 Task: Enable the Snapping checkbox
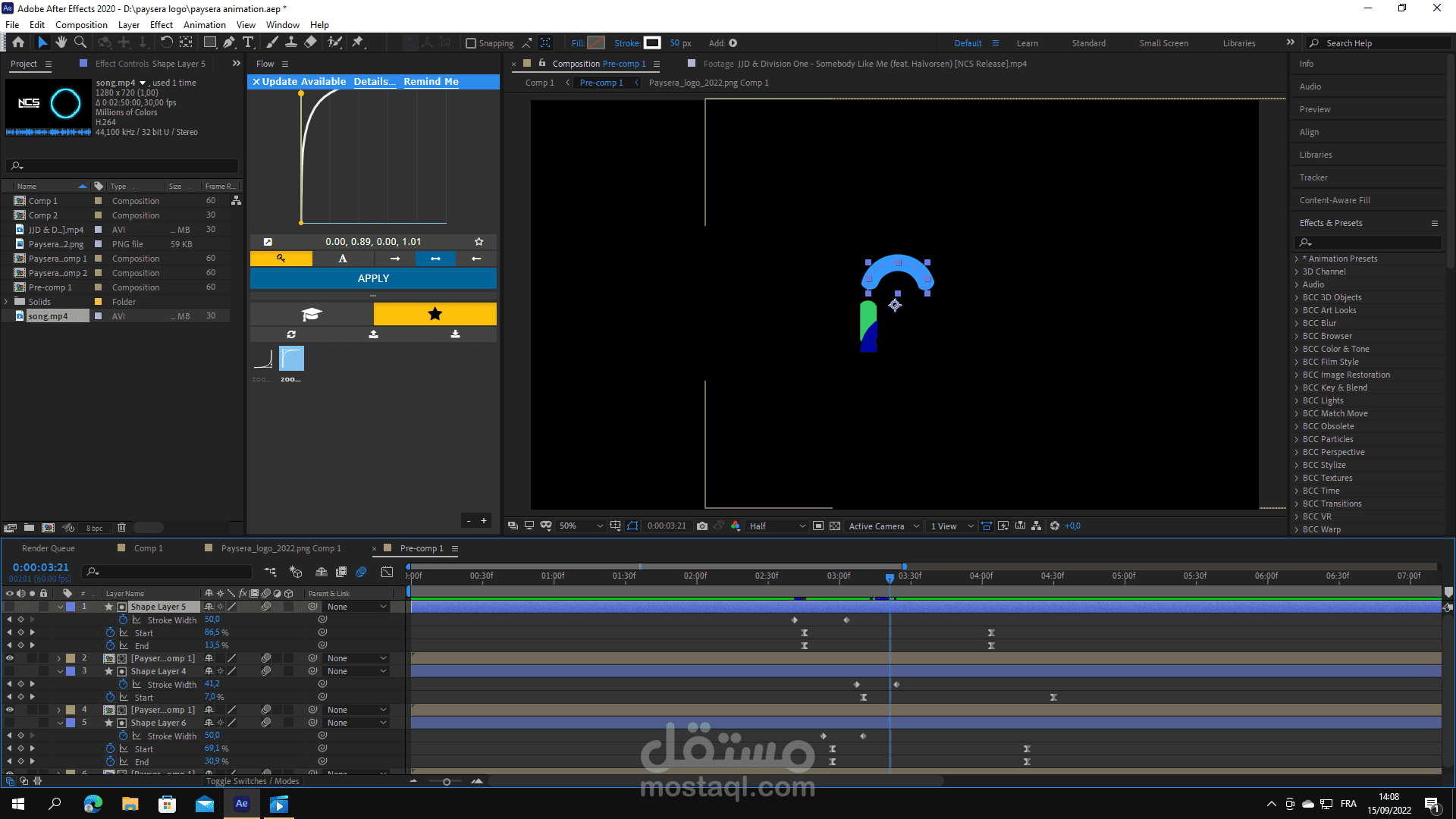pos(471,43)
